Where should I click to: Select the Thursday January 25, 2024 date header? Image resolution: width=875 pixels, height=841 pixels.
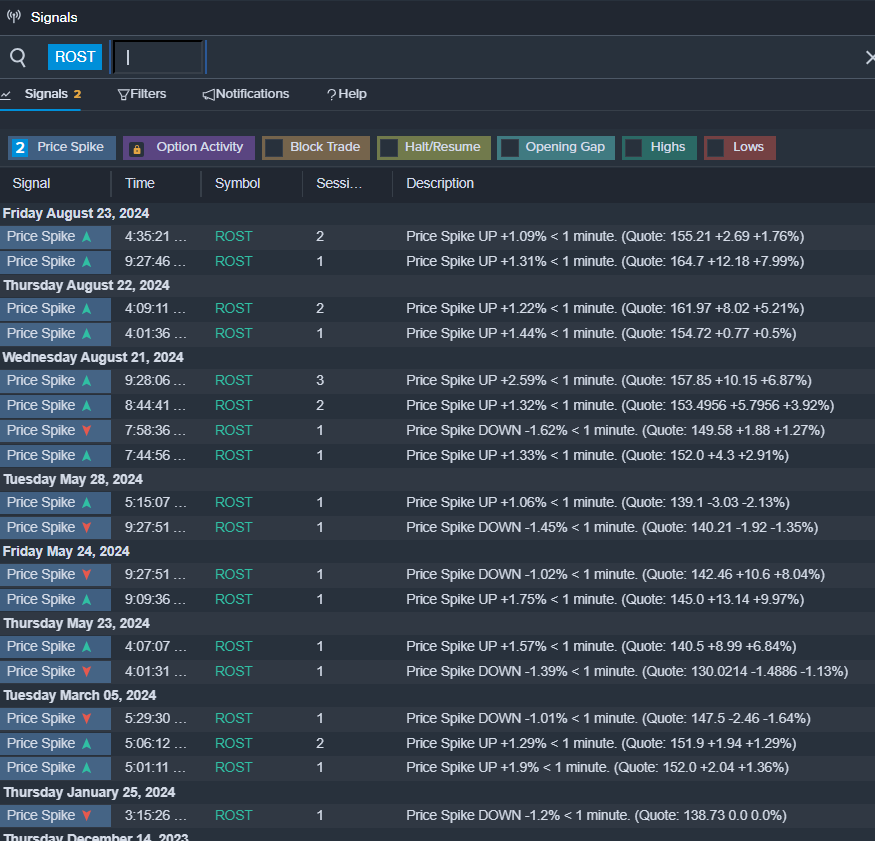[x=89, y=792]
